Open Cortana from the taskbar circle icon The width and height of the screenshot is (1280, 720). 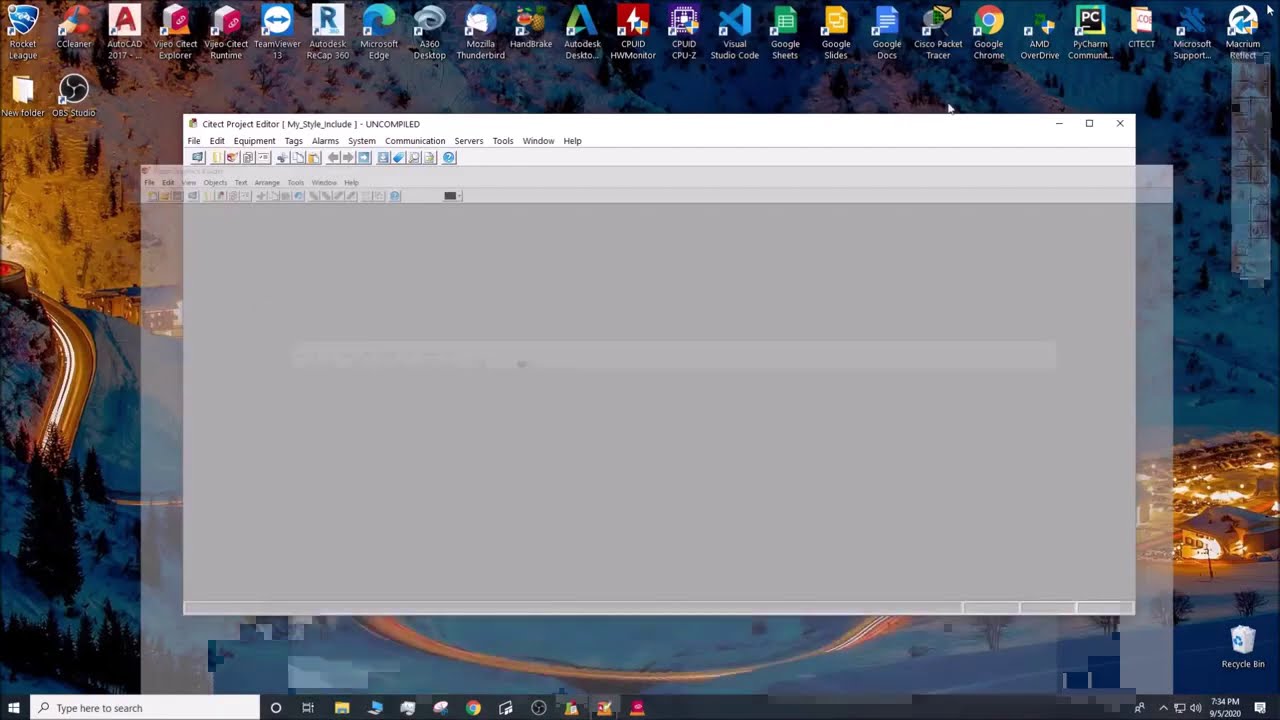point(276,708)
